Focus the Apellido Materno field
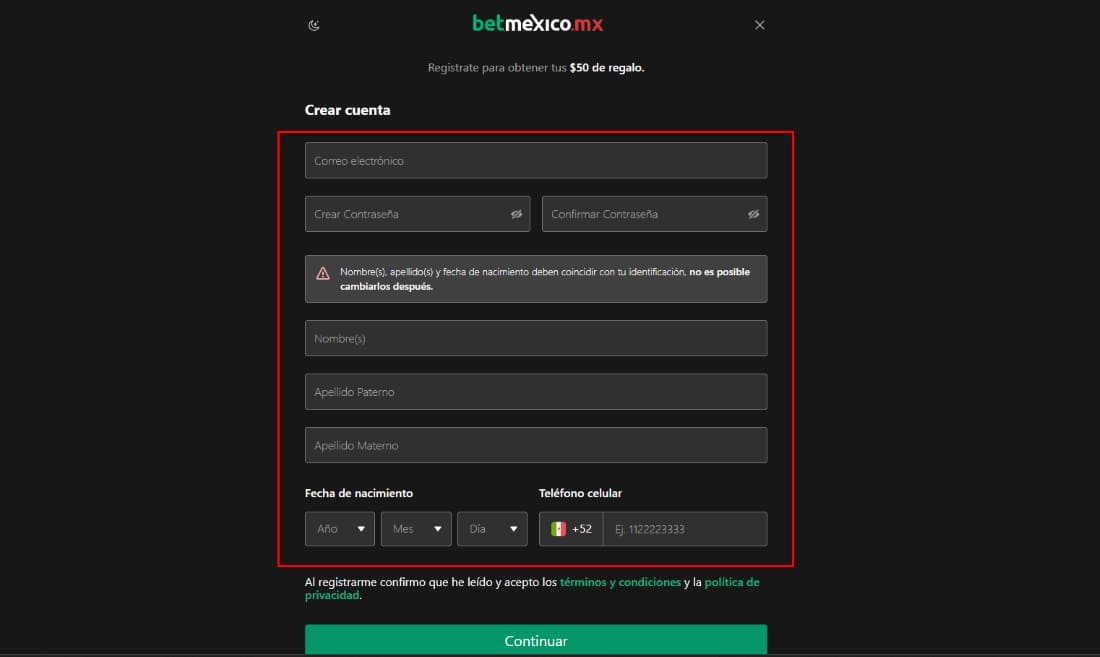 (x=536, y=445)
